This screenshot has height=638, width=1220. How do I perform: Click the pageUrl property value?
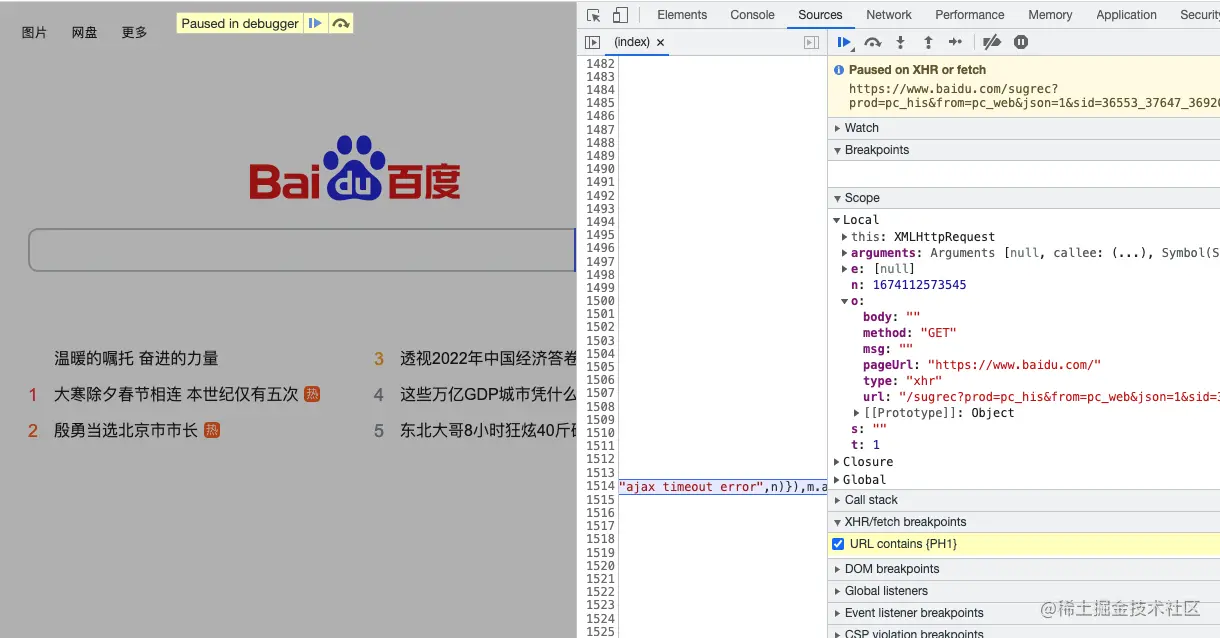click(1014, 365)
